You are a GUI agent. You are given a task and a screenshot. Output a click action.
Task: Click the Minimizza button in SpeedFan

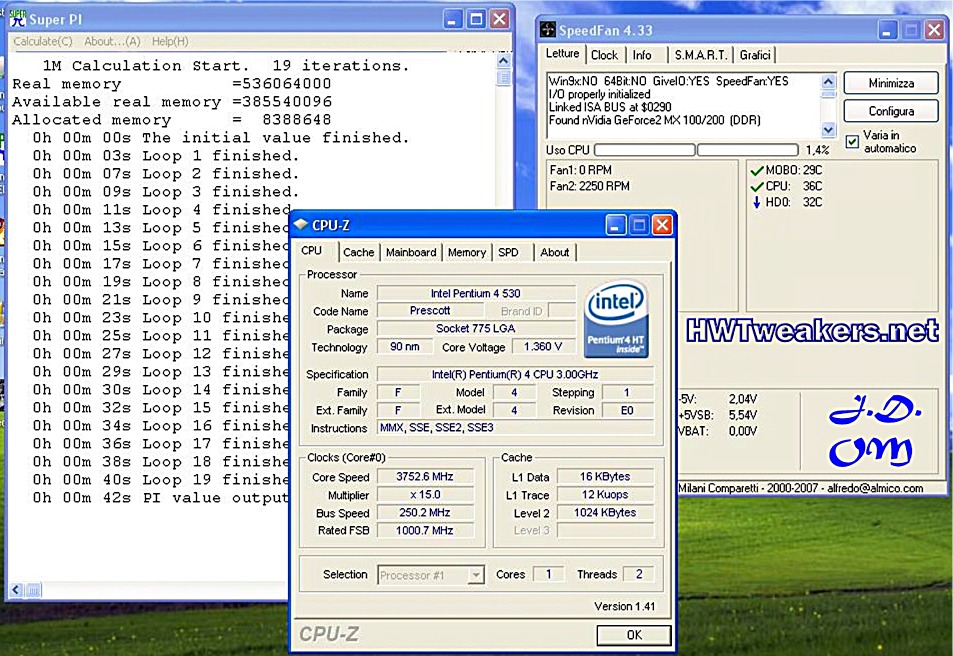tap(891, 83)
